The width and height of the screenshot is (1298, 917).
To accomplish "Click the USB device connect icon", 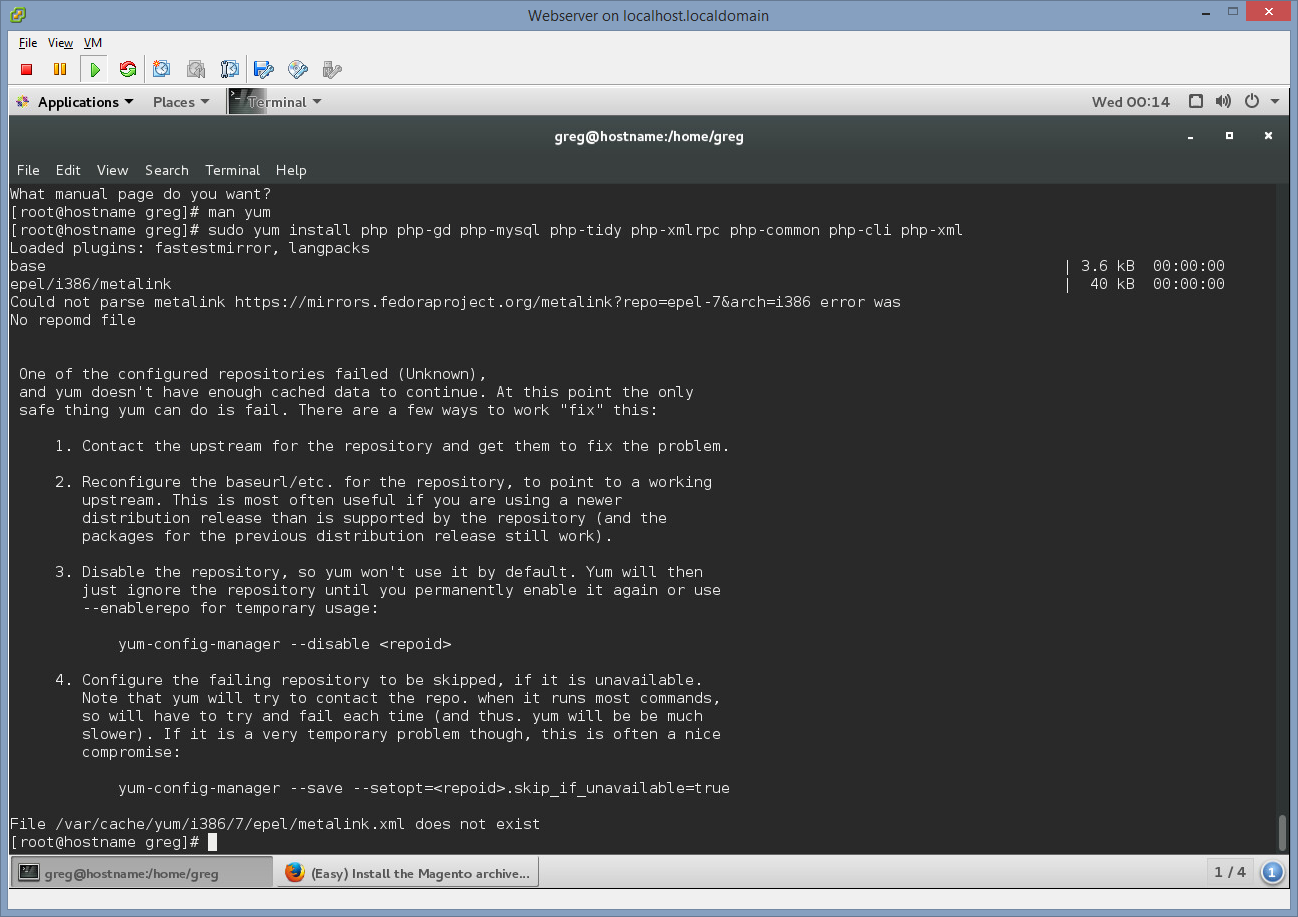I will 332,69.
